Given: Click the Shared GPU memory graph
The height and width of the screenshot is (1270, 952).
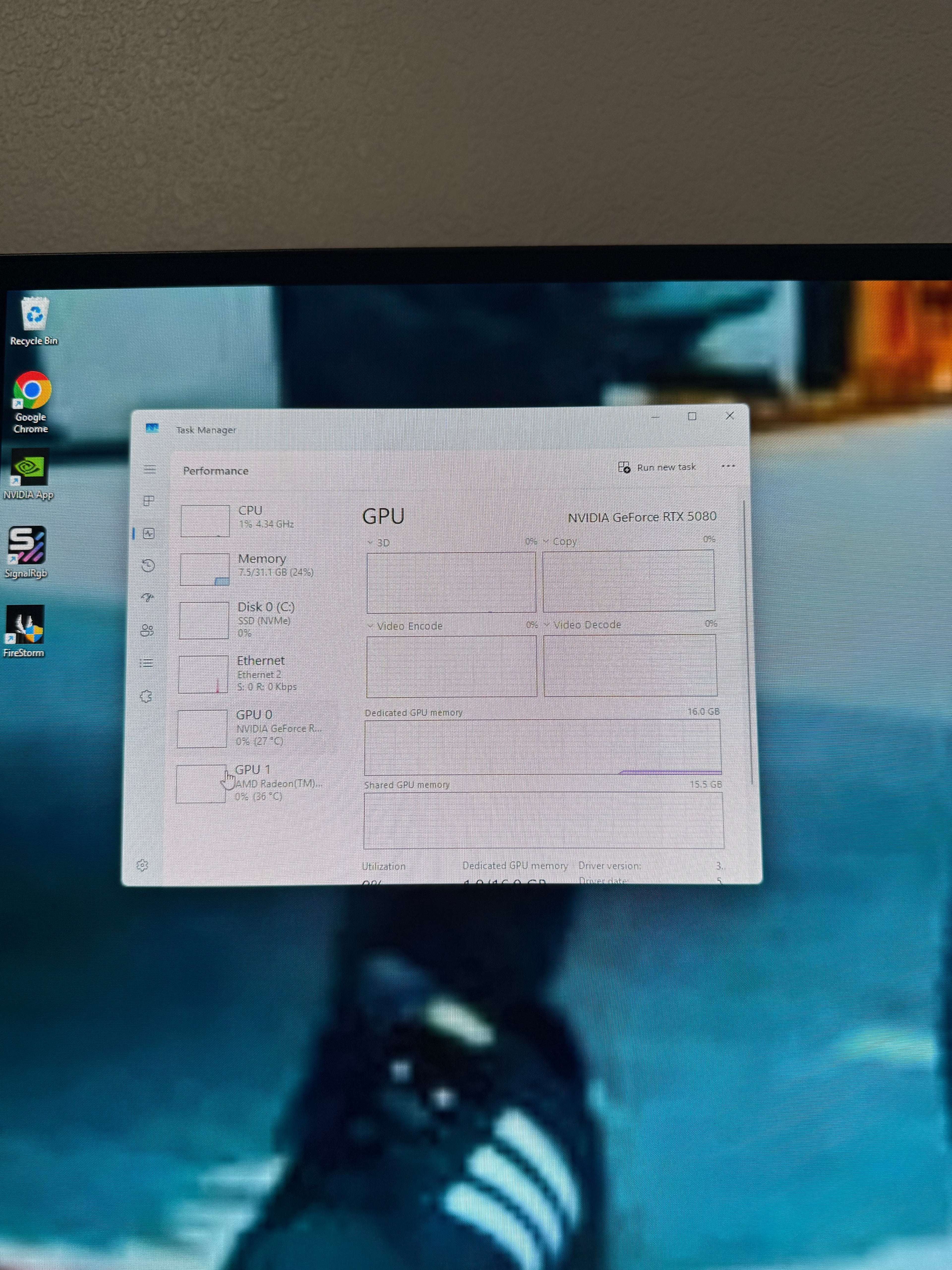Looking at the screenshot, I should [543, 821].
